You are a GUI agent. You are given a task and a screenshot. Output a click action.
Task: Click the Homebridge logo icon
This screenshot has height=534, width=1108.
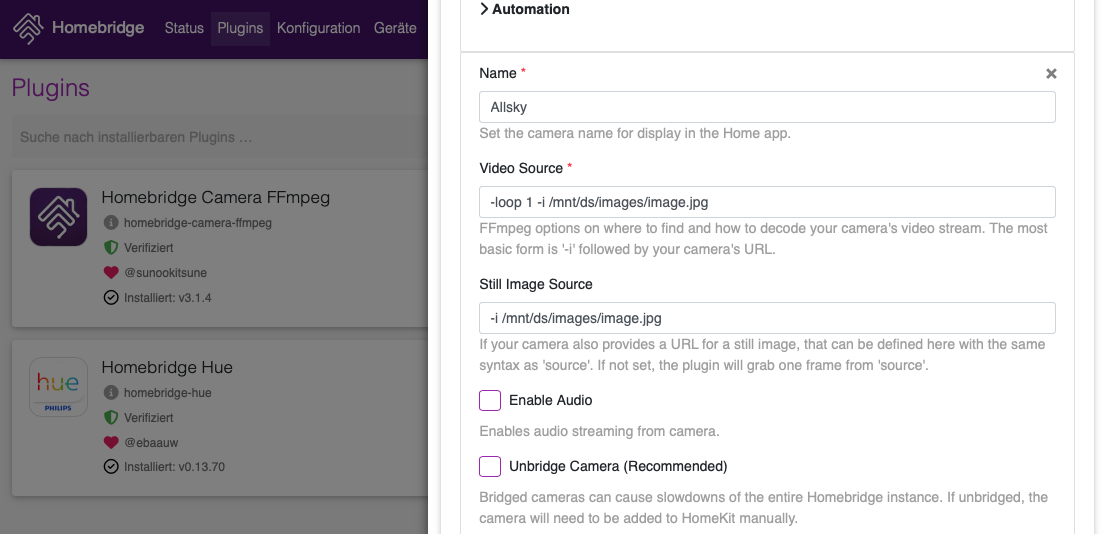[28, 28]
